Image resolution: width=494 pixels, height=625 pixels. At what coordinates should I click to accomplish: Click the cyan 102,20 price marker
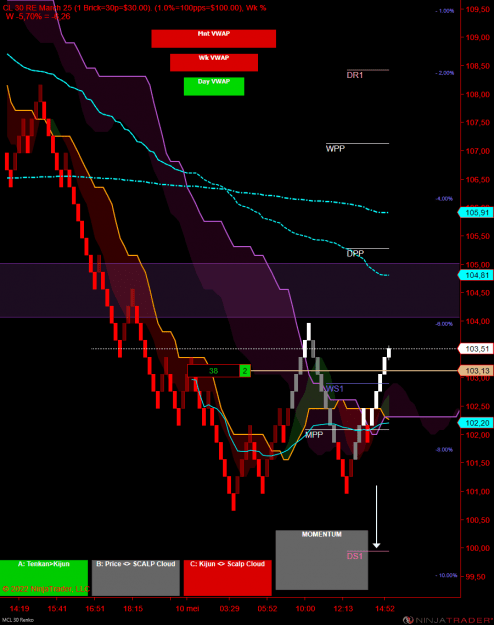coord(476,423)
